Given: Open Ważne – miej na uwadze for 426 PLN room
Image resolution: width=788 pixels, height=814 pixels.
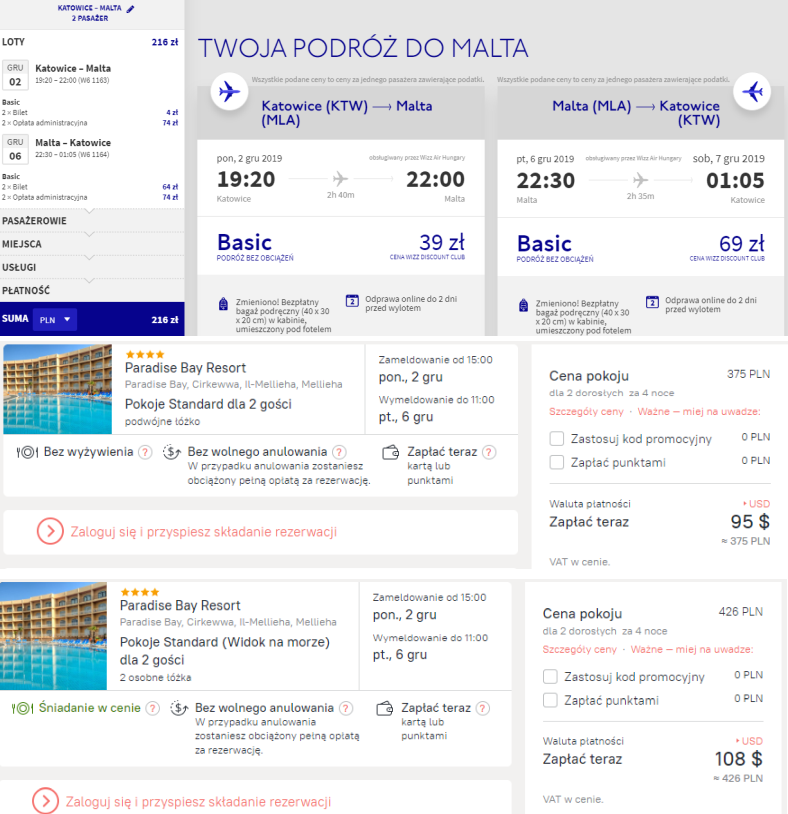Looking at the screenshot, I should tap(691, 649).
